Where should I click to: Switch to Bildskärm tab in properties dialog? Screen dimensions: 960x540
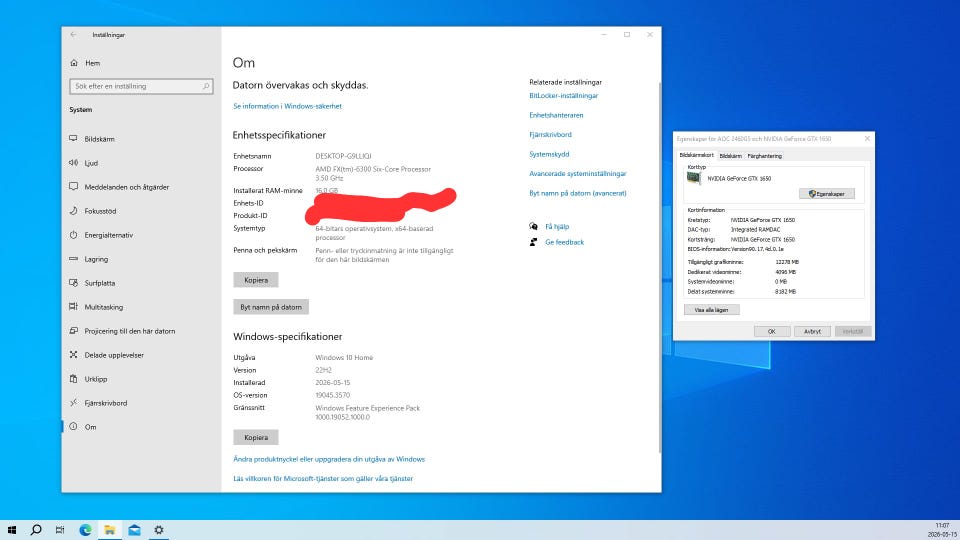730,156
